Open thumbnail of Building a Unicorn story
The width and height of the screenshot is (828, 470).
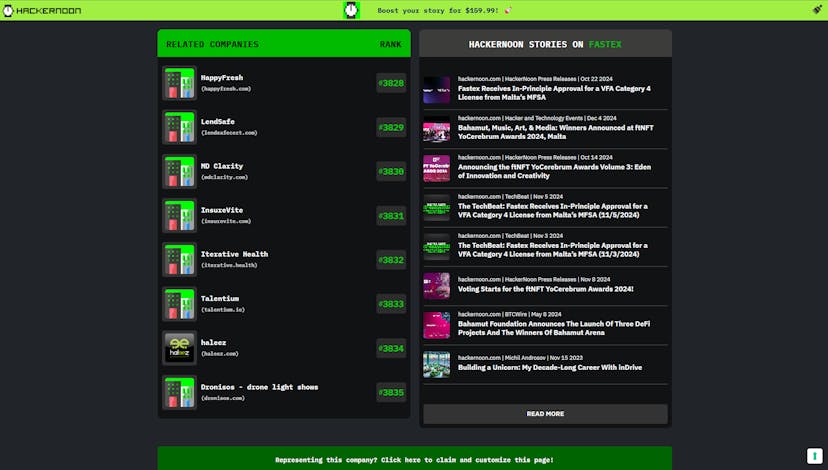(437, 364)
